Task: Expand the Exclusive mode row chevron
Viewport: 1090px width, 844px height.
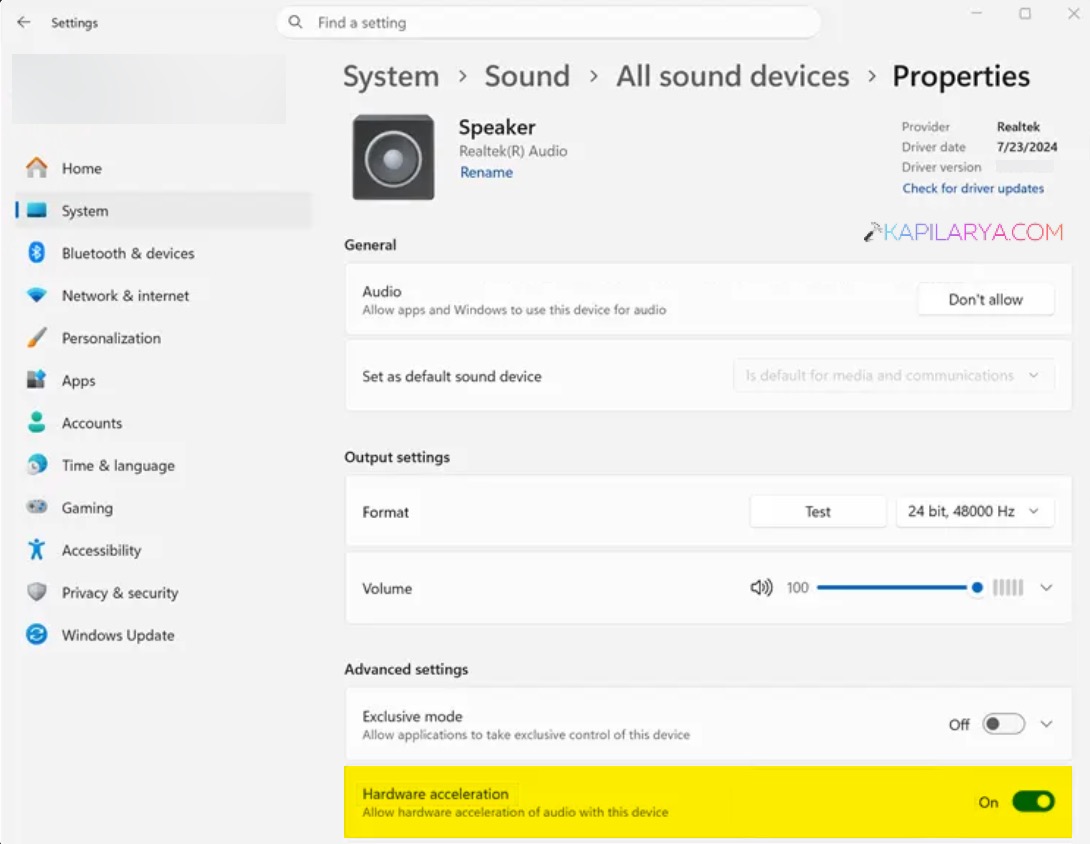Action: pos(1046,724)
